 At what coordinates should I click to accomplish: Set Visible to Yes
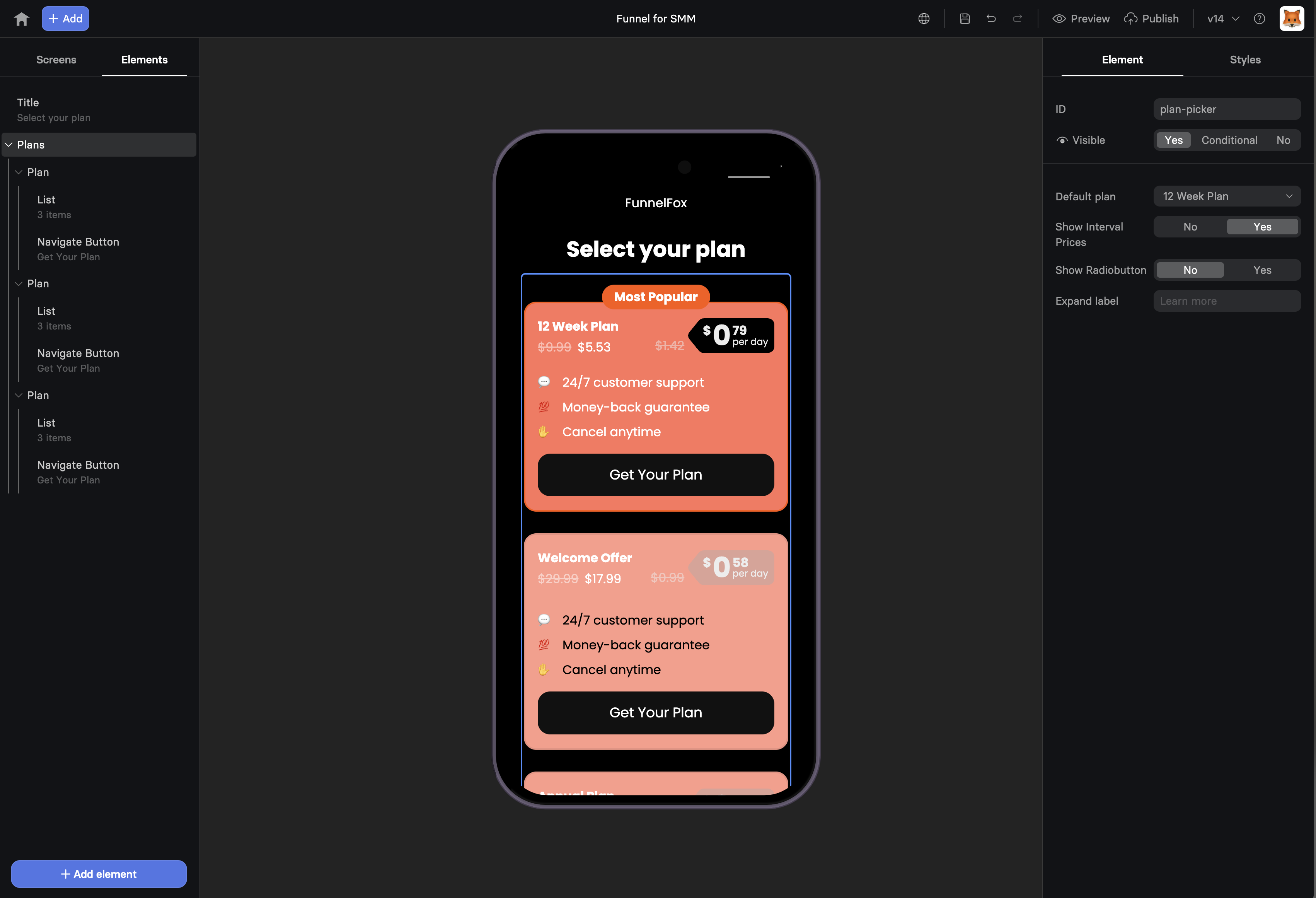point(1173,140)
